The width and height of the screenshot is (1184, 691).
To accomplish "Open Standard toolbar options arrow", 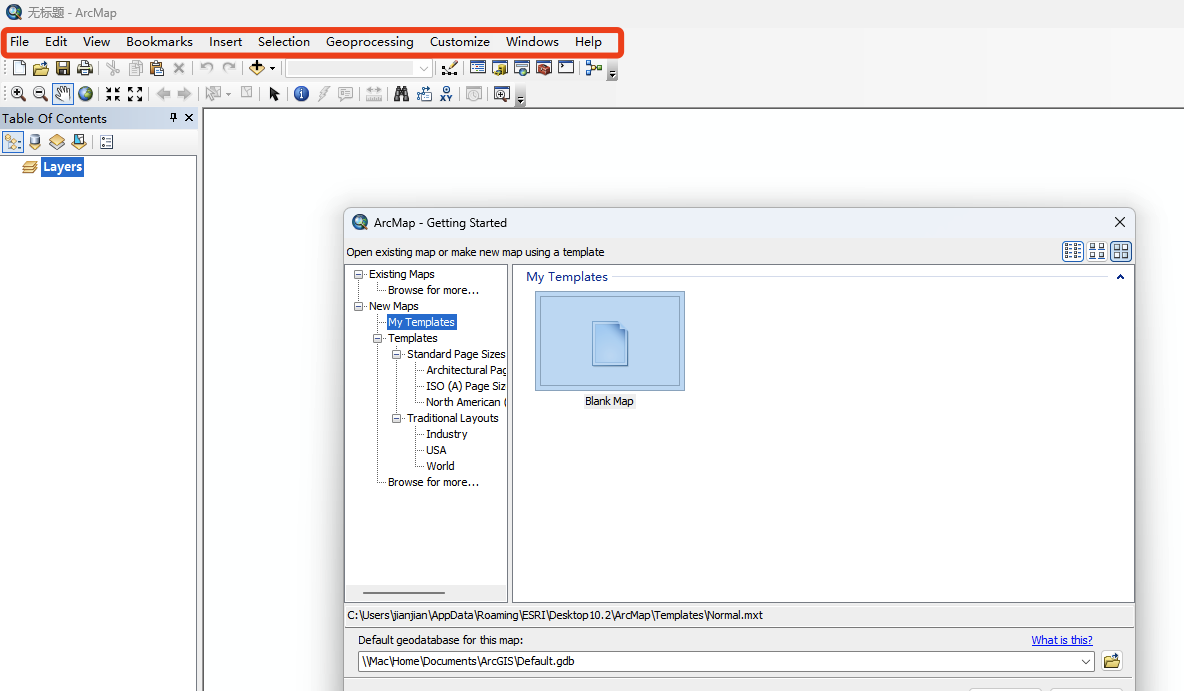I will tap(612, 73).
